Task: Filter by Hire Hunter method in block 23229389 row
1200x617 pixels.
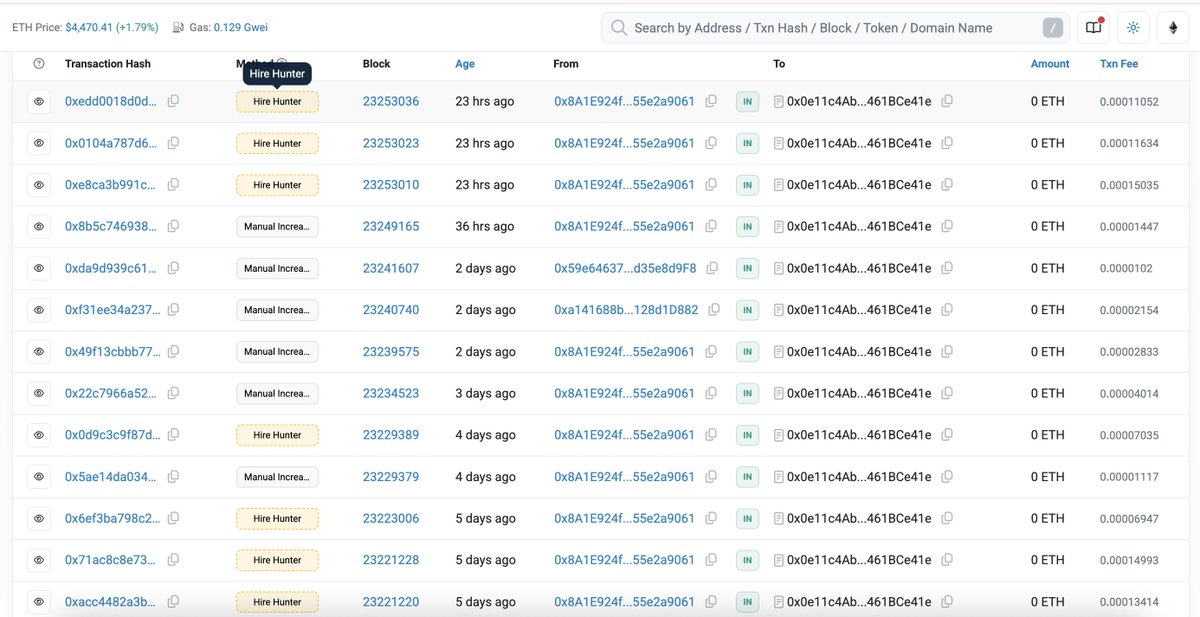Action: [277, 435]
